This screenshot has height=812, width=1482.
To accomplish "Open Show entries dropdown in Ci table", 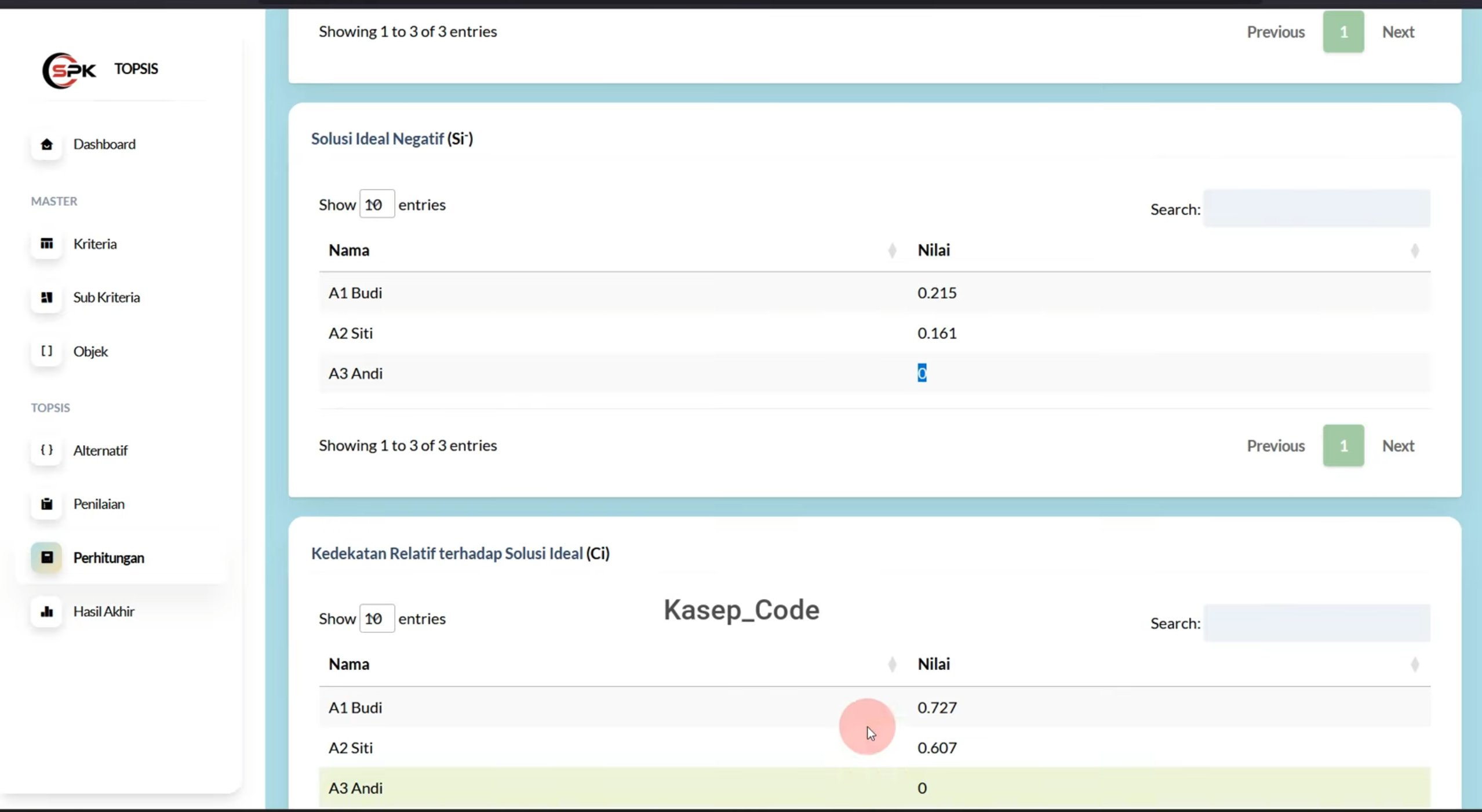I will (x=377, y=618).
